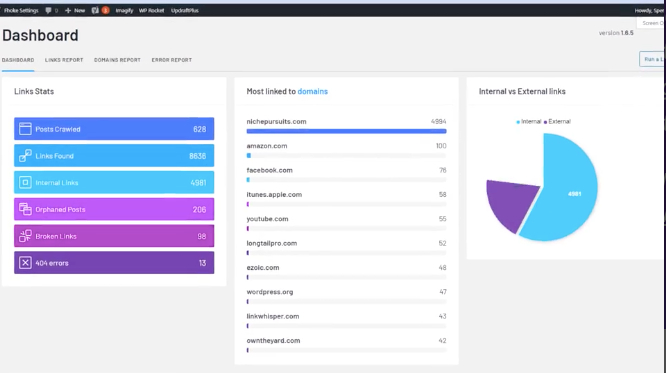Click facebook.com domain name
The image size is (666, 373).
point(269,170)
